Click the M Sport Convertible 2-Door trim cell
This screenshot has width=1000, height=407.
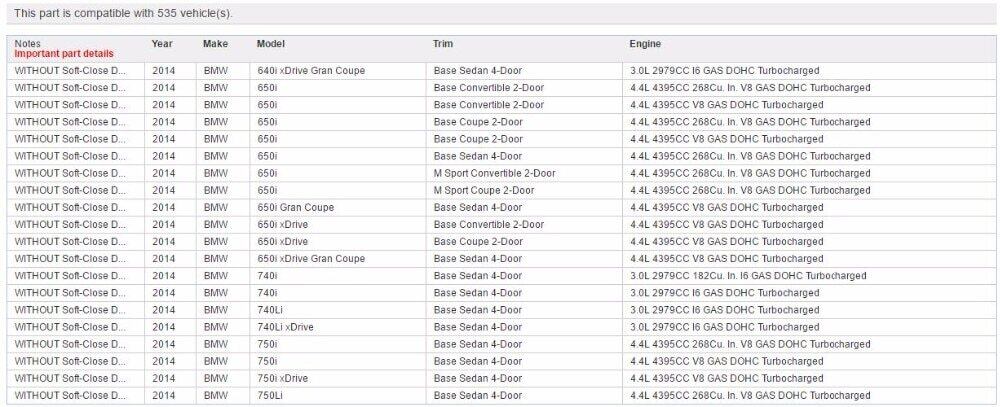point(494,173)
